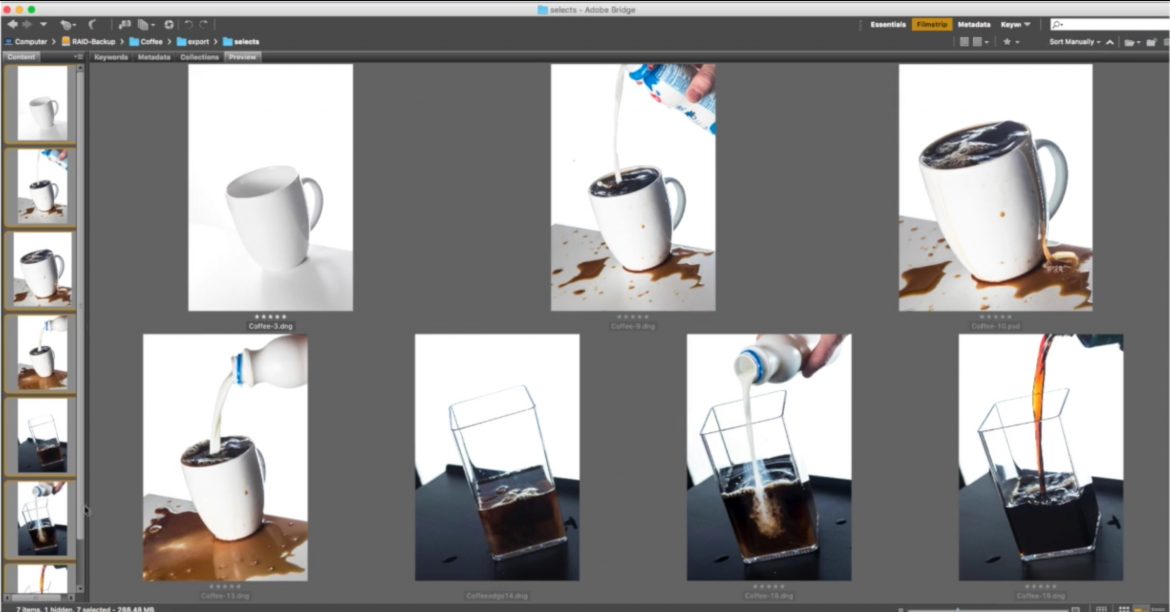Click the Coffee-9.dng preview image
The width and height of the screenshot is (1170, 612).
click(633, 187)
